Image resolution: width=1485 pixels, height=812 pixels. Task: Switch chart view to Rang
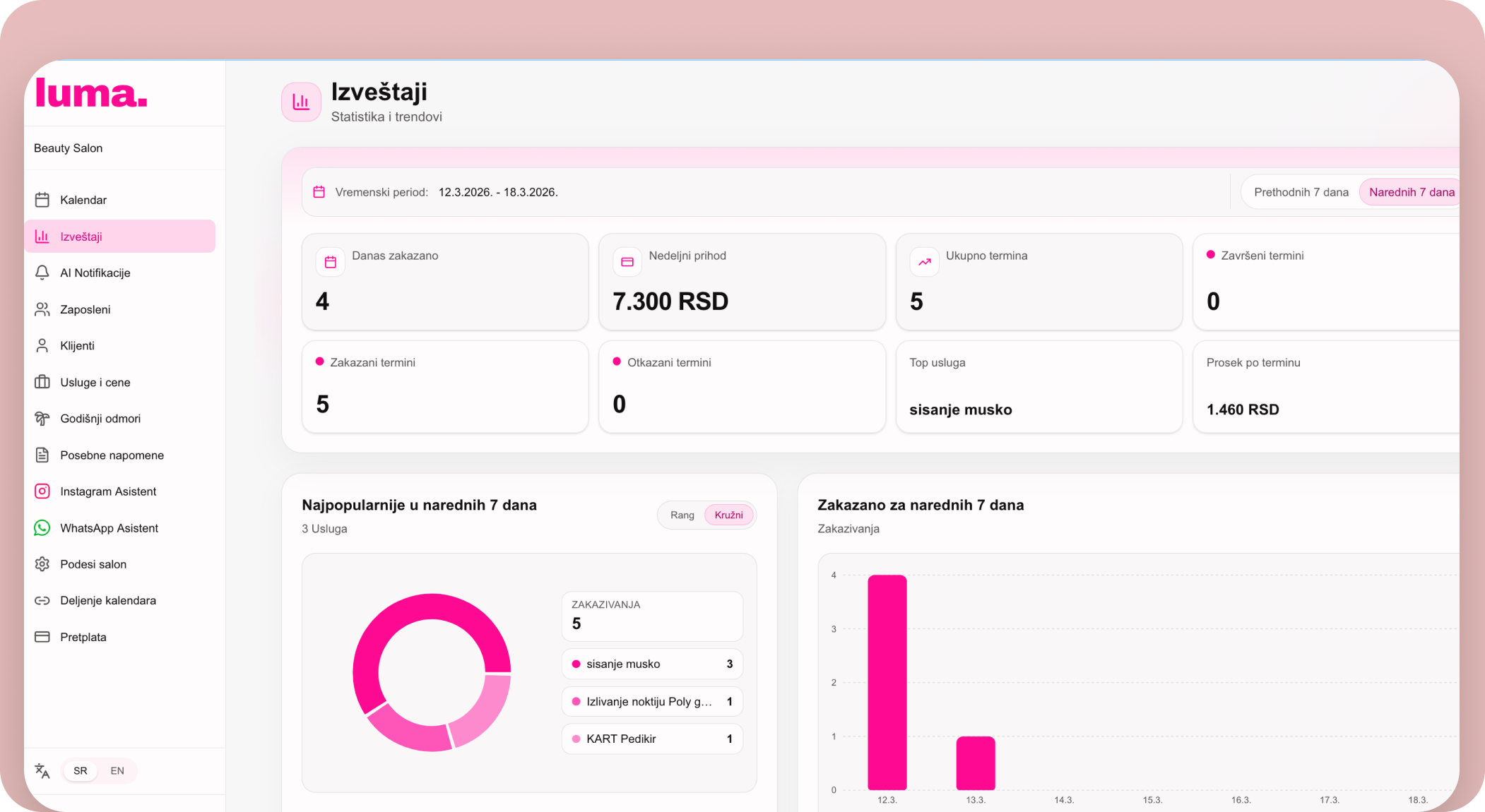pyautogui.click(x=682, y=515)
